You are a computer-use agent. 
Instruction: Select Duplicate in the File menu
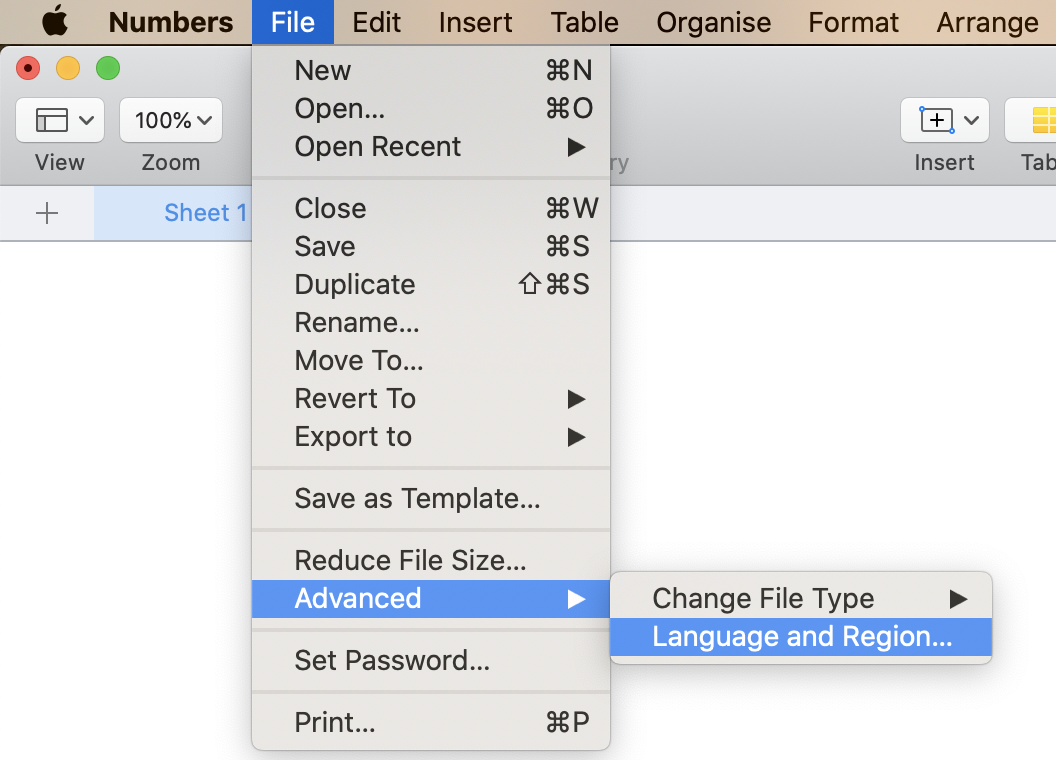pos(354,285)
